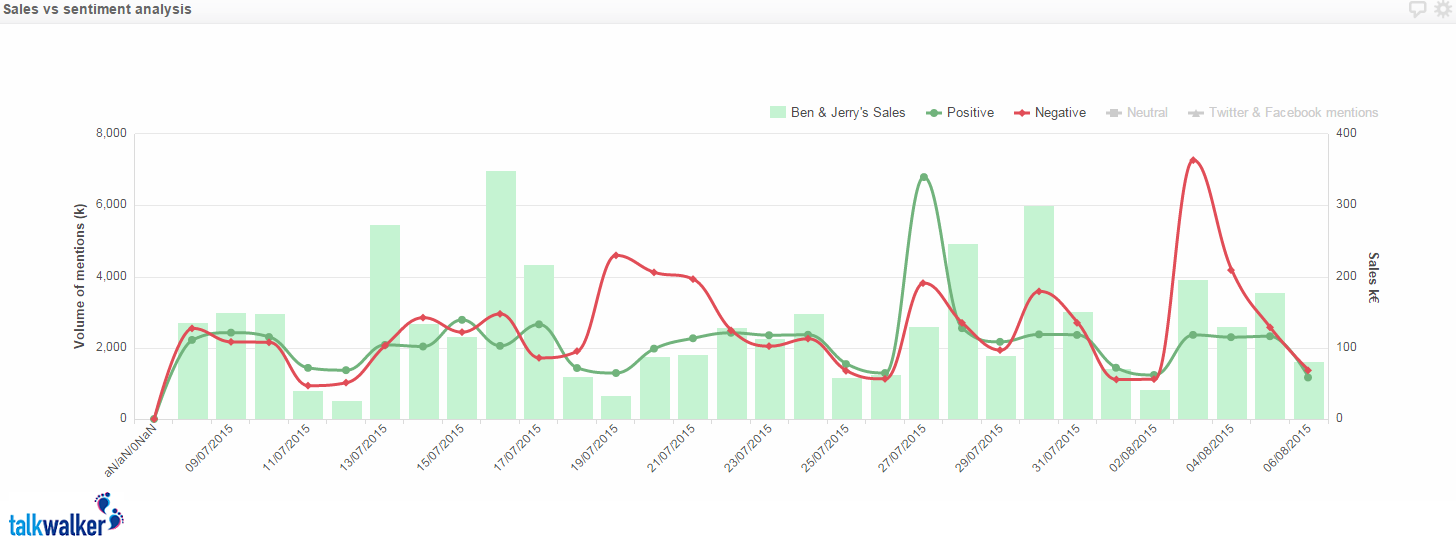Click the '8,000' left axis label
Image resolution: width=1456 pixels, height=544 pixels.
pyautogui.click(x=110, y=134)
